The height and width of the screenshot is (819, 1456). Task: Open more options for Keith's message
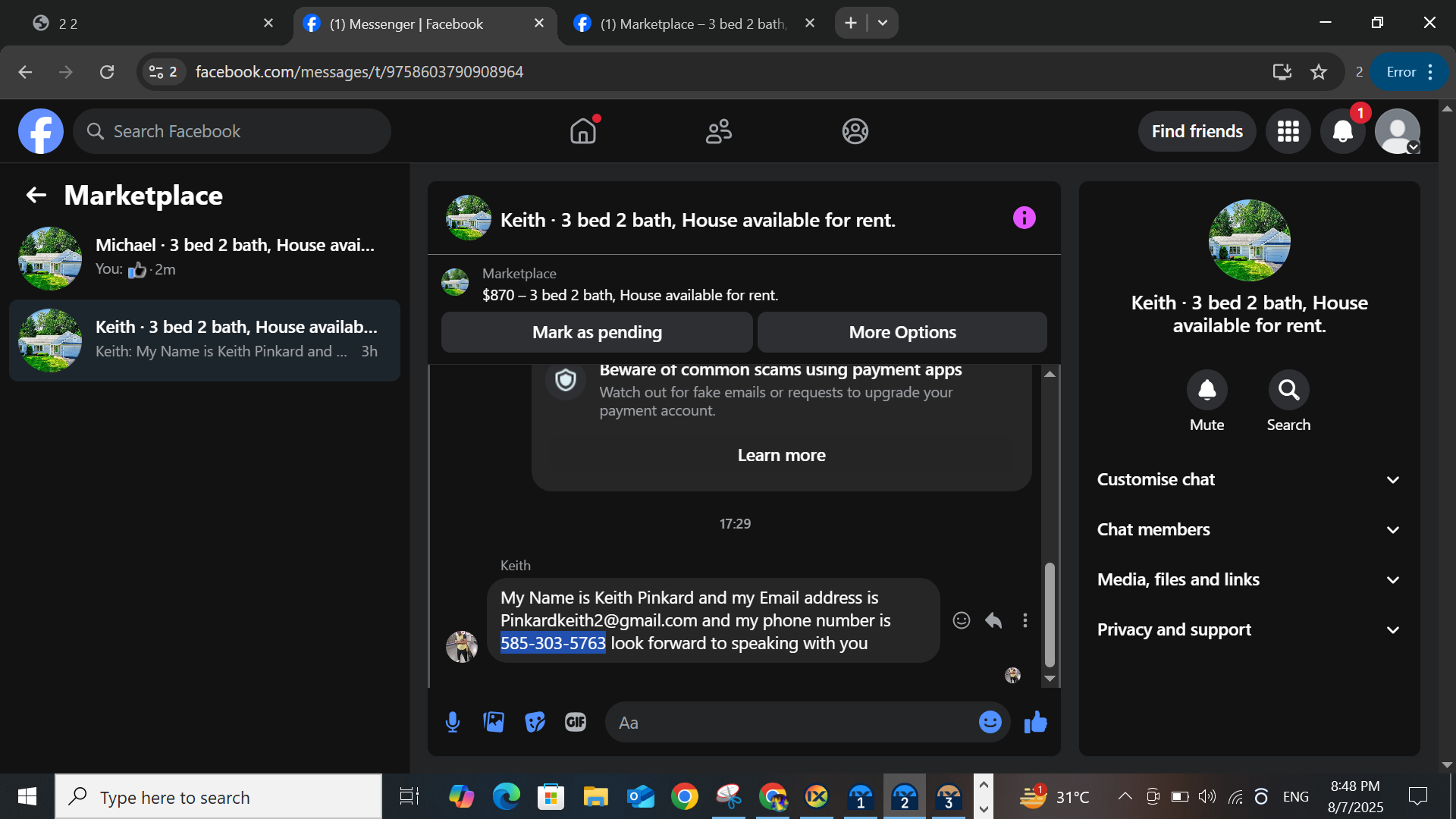tap(1025, 620)
